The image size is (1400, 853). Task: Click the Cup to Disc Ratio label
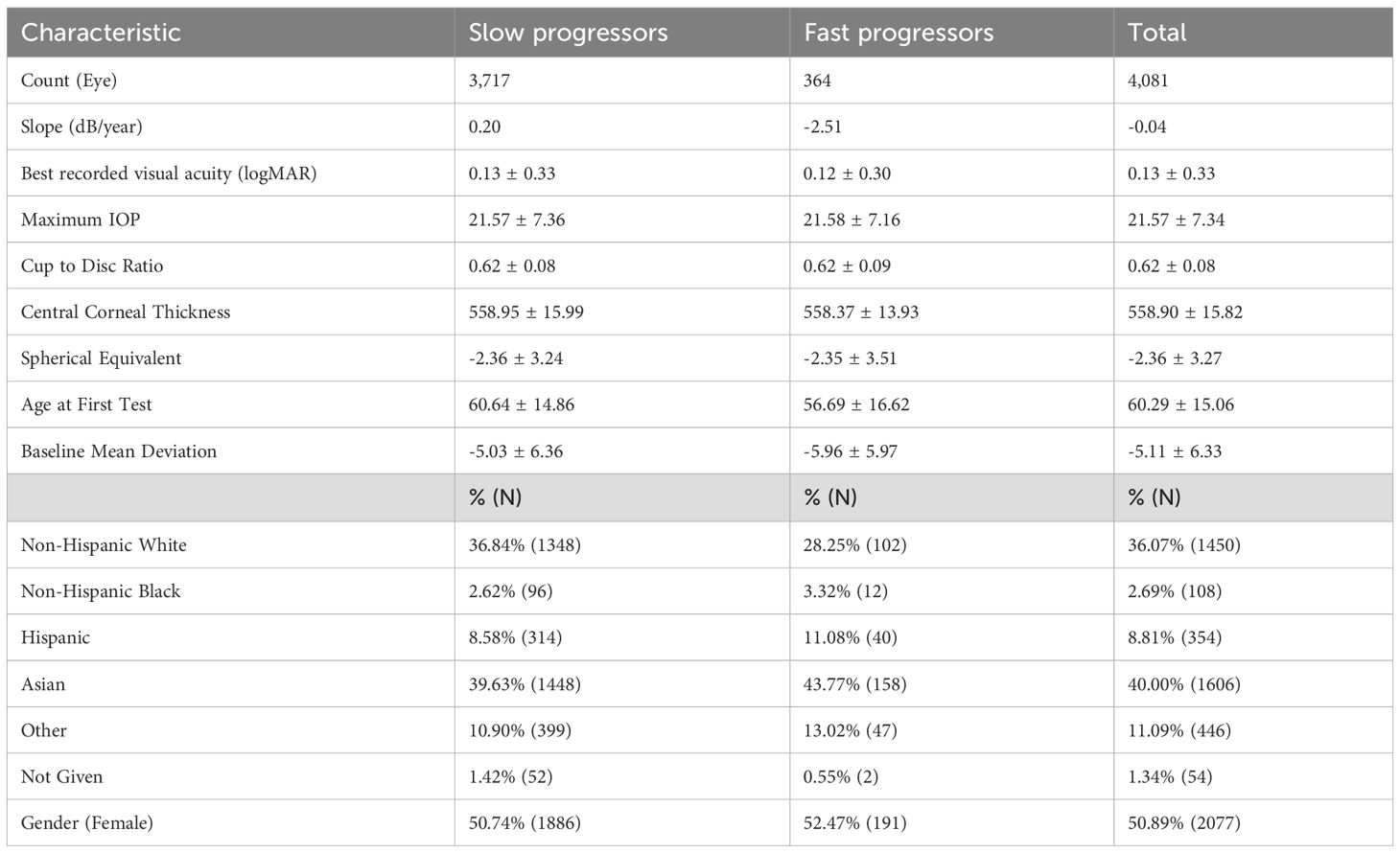point(92,265)
